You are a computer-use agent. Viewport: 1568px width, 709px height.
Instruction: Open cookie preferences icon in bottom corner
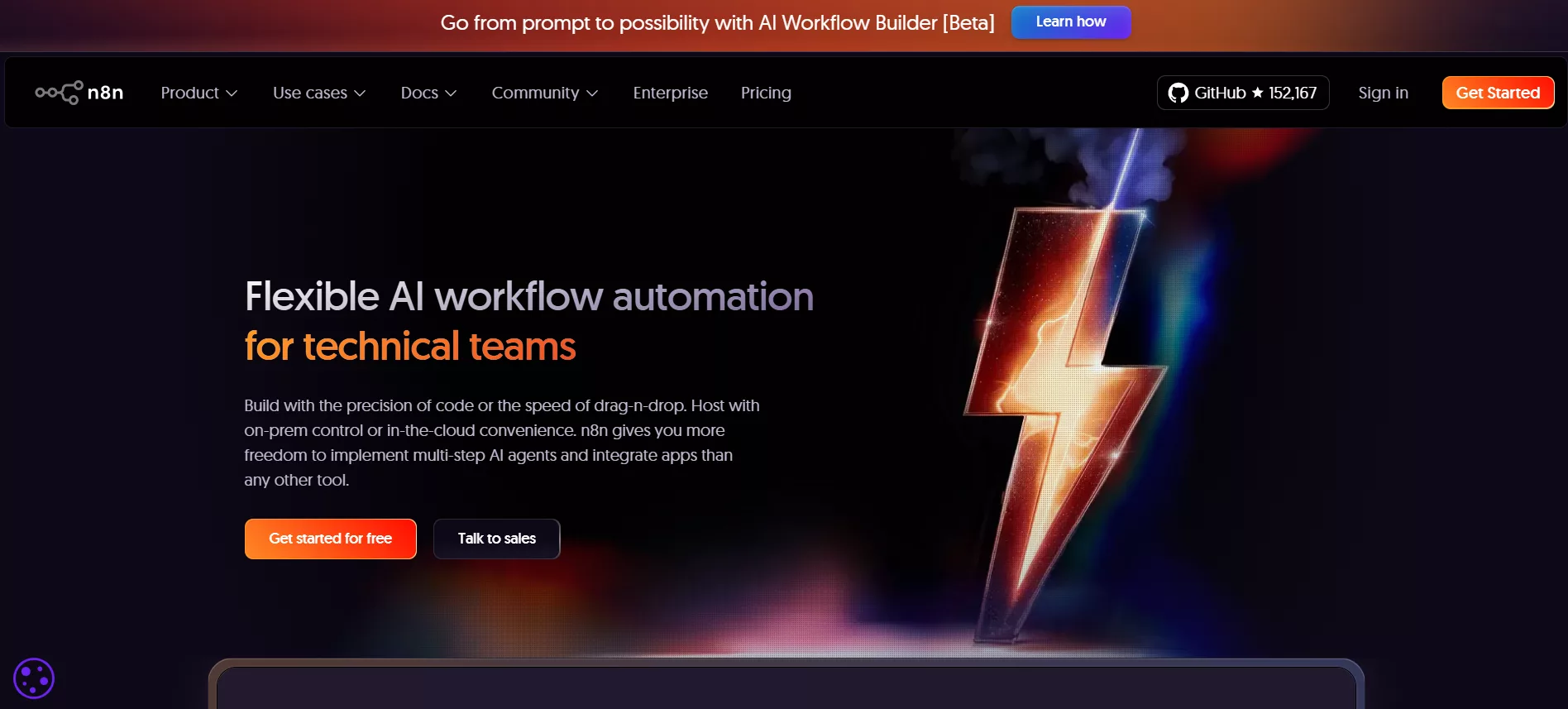34,678
